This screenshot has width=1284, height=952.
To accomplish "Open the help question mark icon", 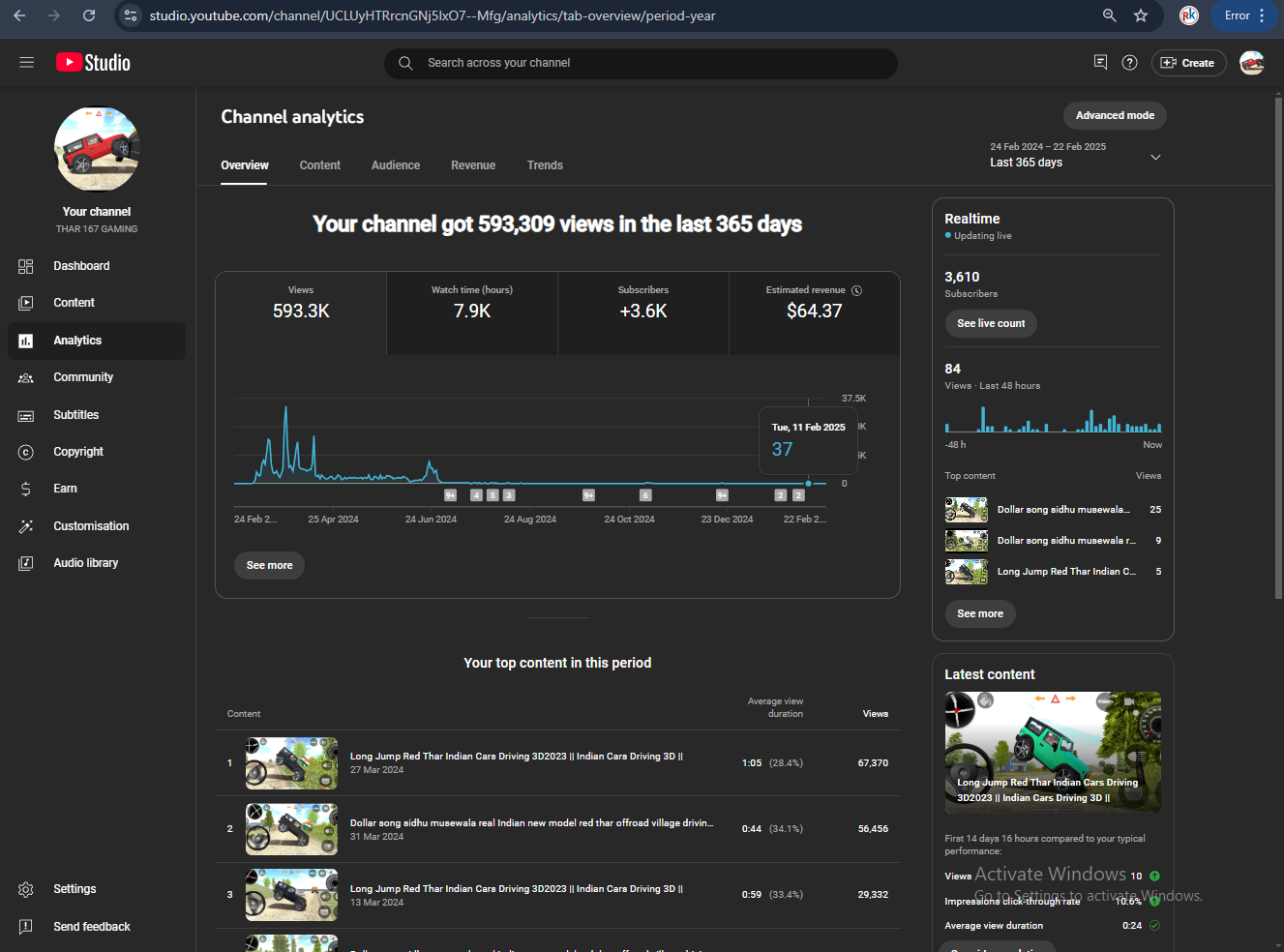I will pyautogui.click(x=1129, y=63).
